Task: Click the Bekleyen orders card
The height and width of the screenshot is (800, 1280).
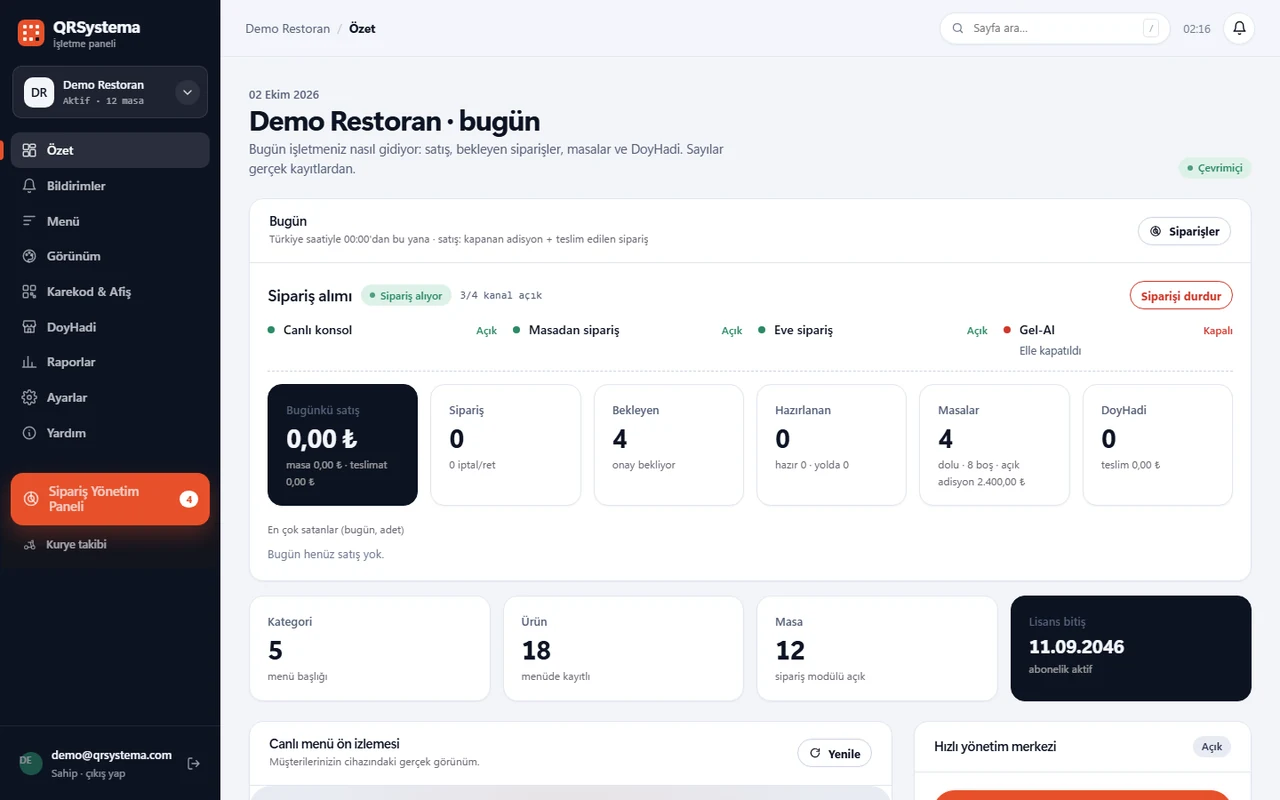Action: coord(669,445)
